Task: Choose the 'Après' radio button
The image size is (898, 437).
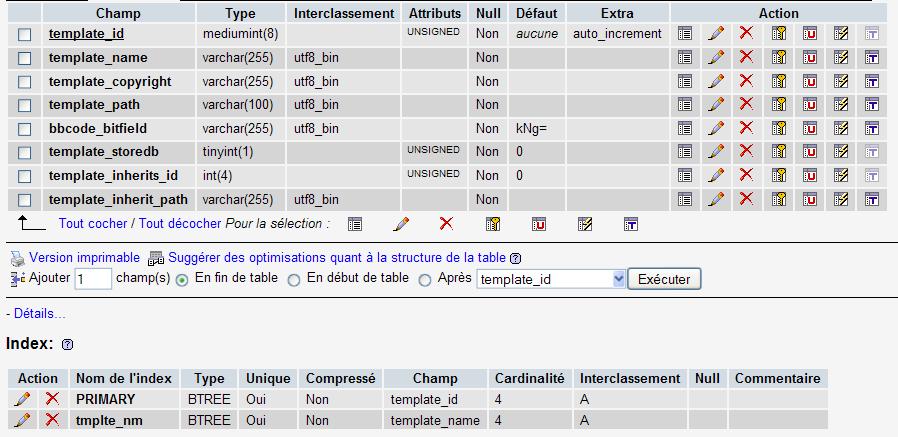Action: 425,280
